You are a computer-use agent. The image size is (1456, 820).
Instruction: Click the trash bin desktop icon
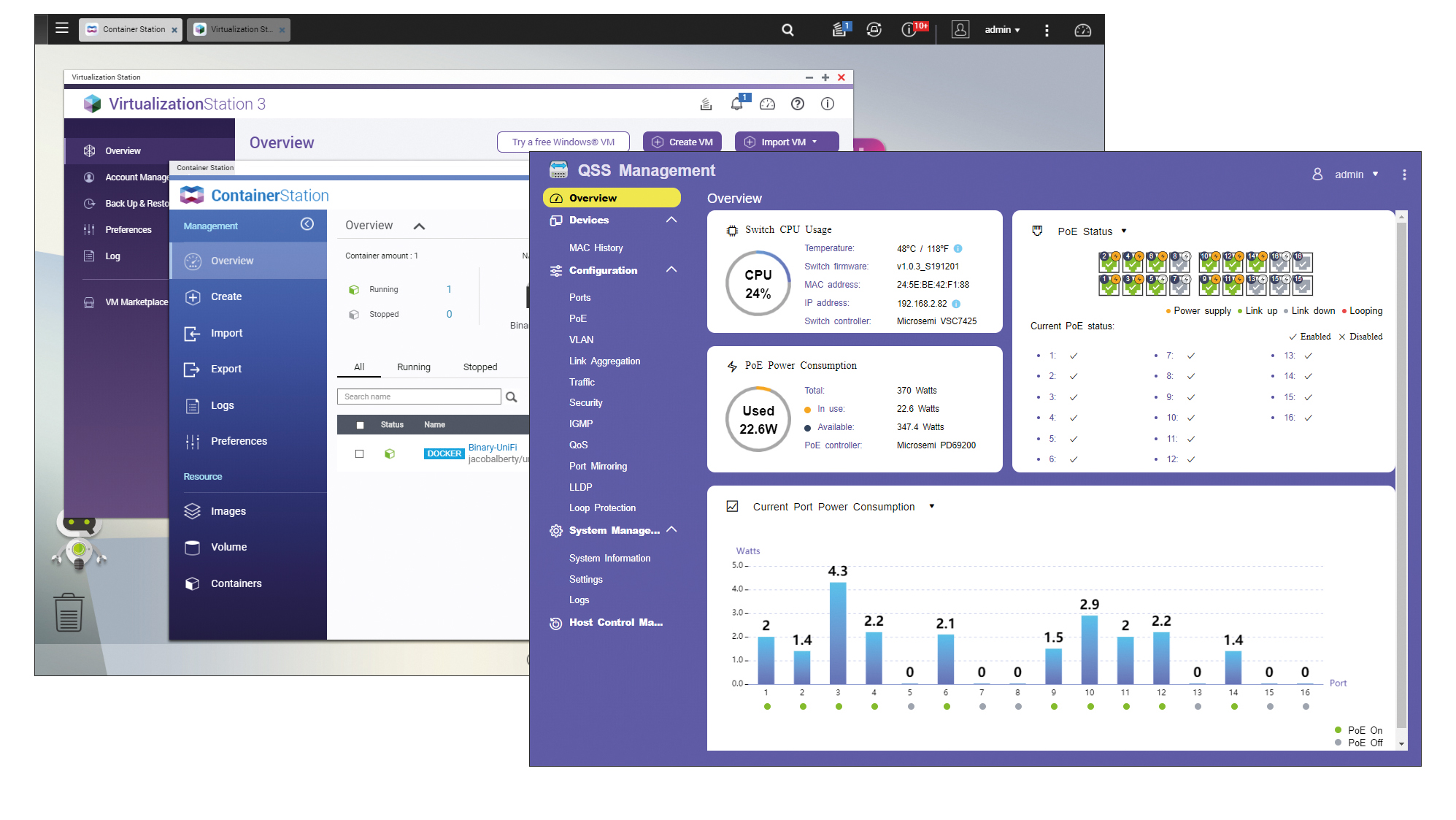click(69, 612)
